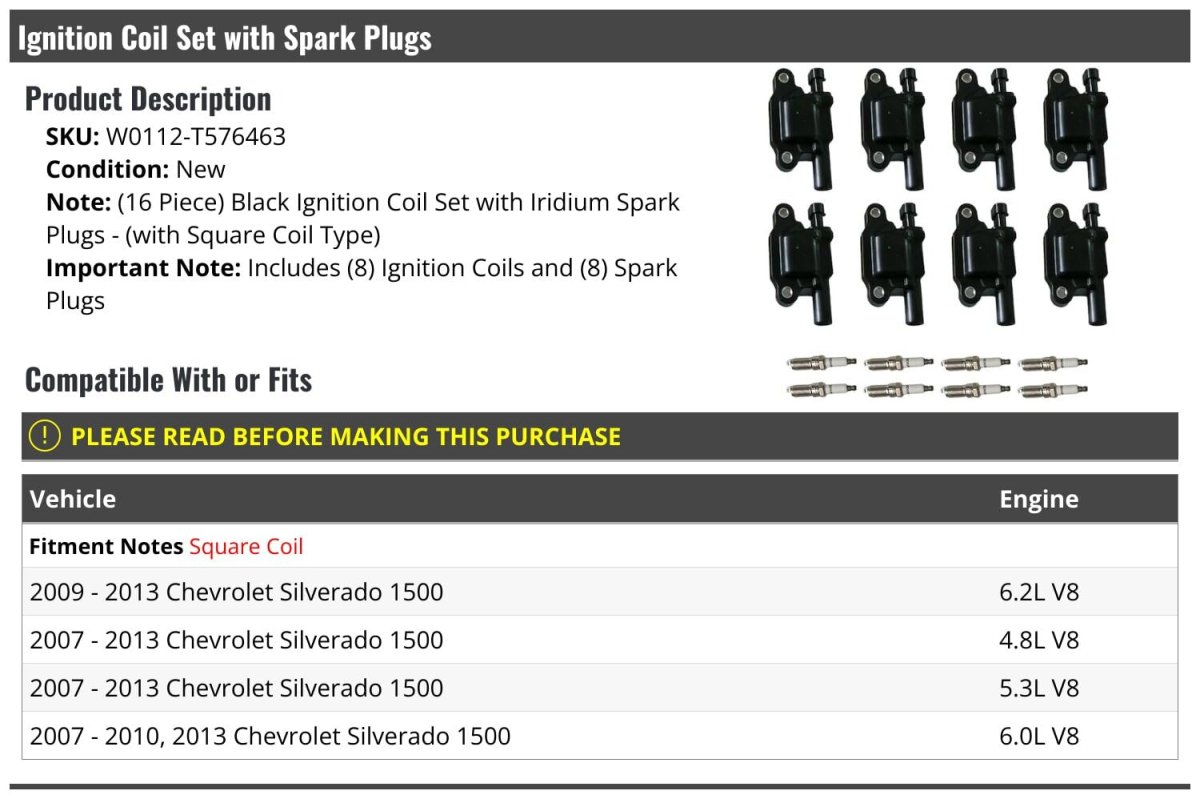The image size is (1200, 799).
Task: Click the last spark plug in lower row
Action: [1053, 390]
